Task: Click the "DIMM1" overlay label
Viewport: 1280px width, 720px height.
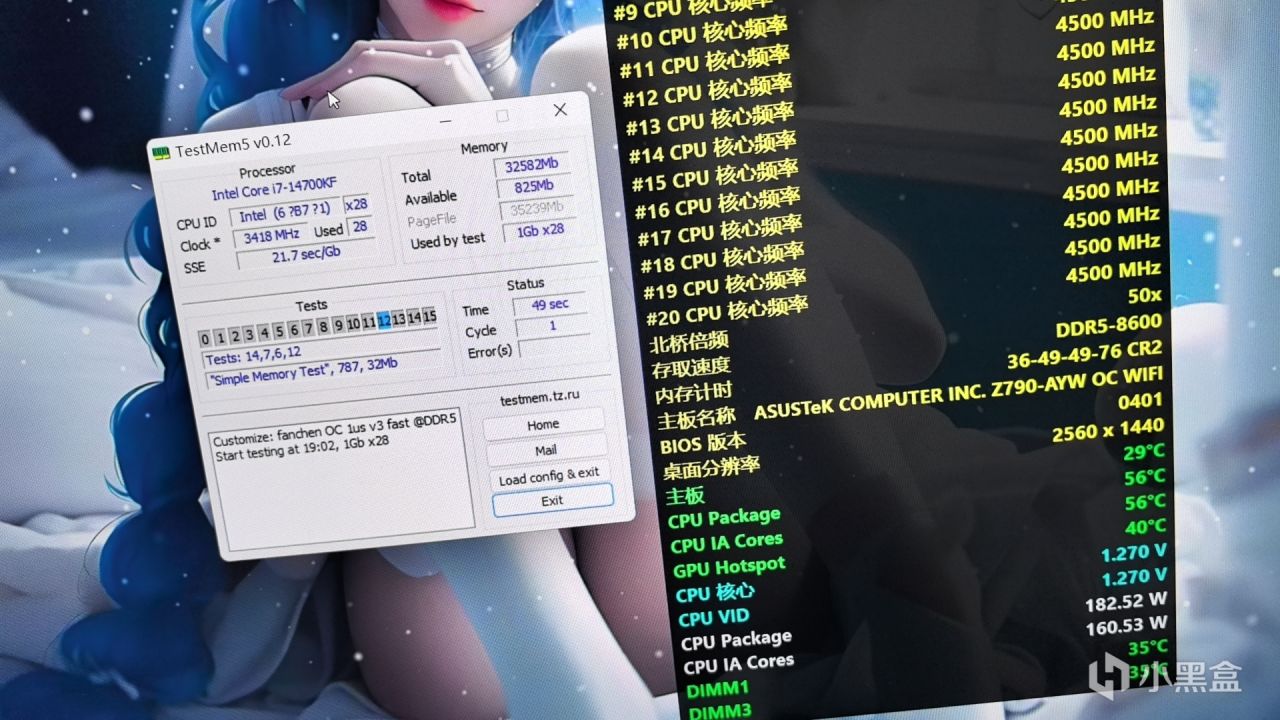Action: pyautogui.click(x=717, y=689)
